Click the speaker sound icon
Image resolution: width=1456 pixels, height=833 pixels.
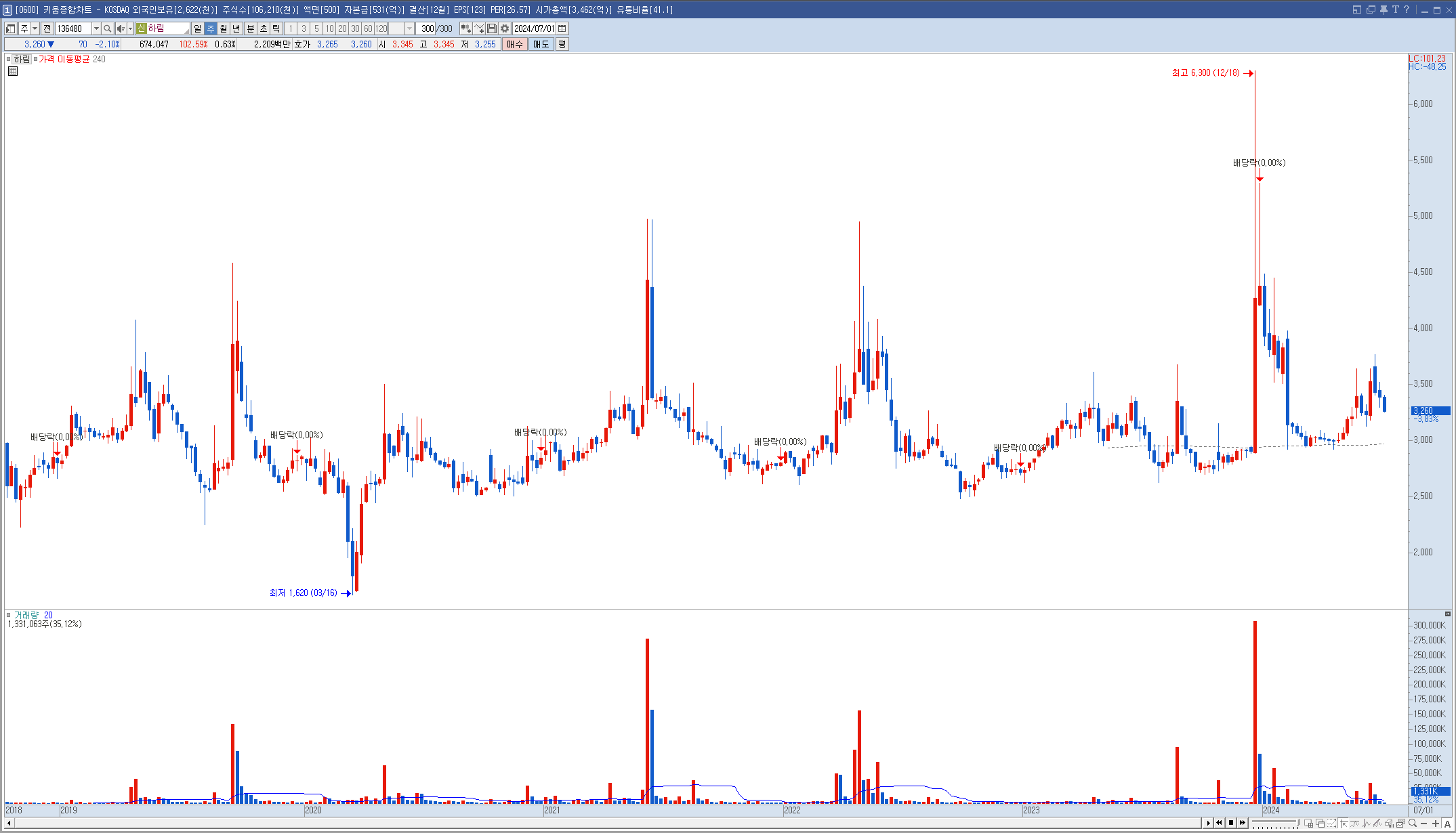pos(120,28)
